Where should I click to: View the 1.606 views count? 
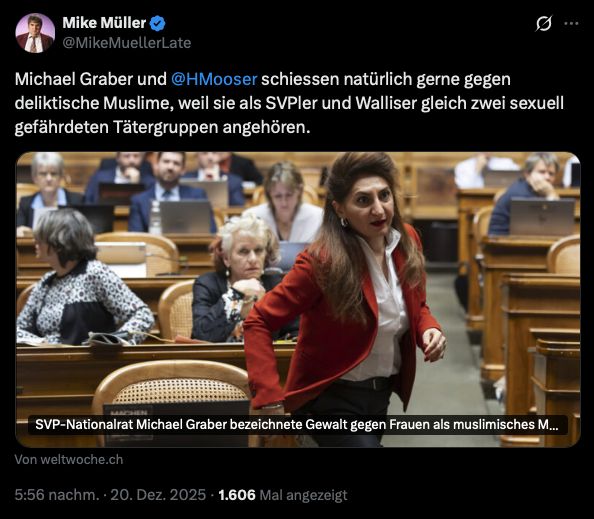pyautogui.click(x=237, y=495)
